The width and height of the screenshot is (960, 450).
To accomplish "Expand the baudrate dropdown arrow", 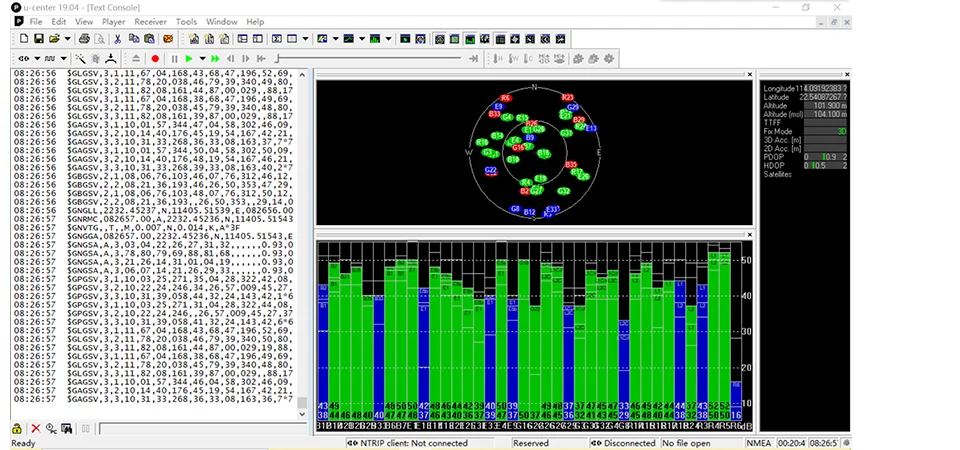I will click(x=64, y=59).
